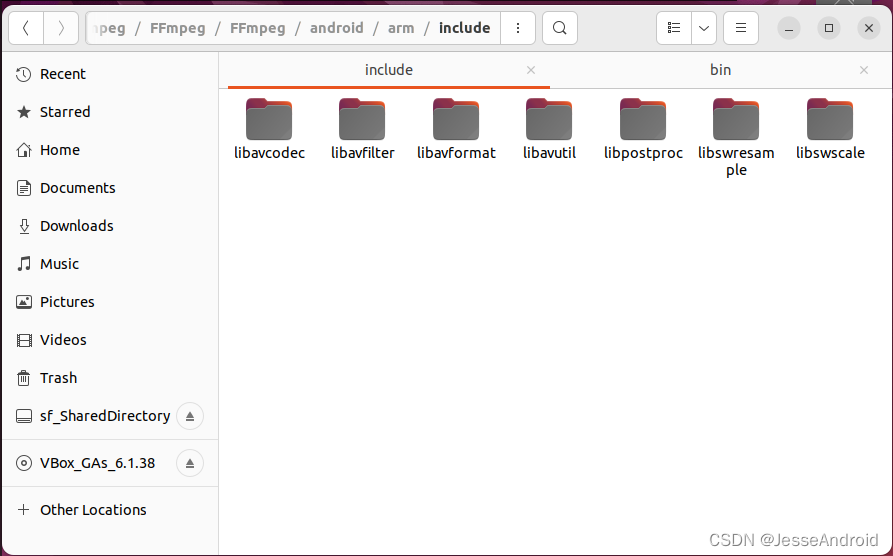Open Recent in the sidebar
Screen dimensions: 893x556
pyautogui.click(x=110, y=74)
